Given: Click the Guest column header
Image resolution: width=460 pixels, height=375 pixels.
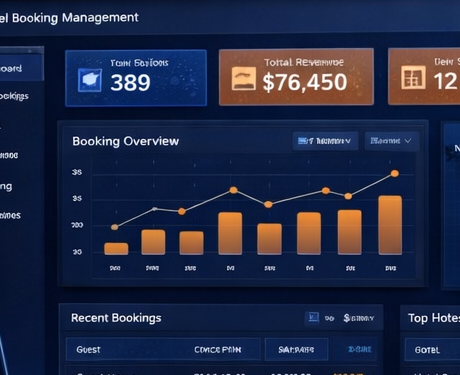Looking at the screenshot, I should pos(88,350).
